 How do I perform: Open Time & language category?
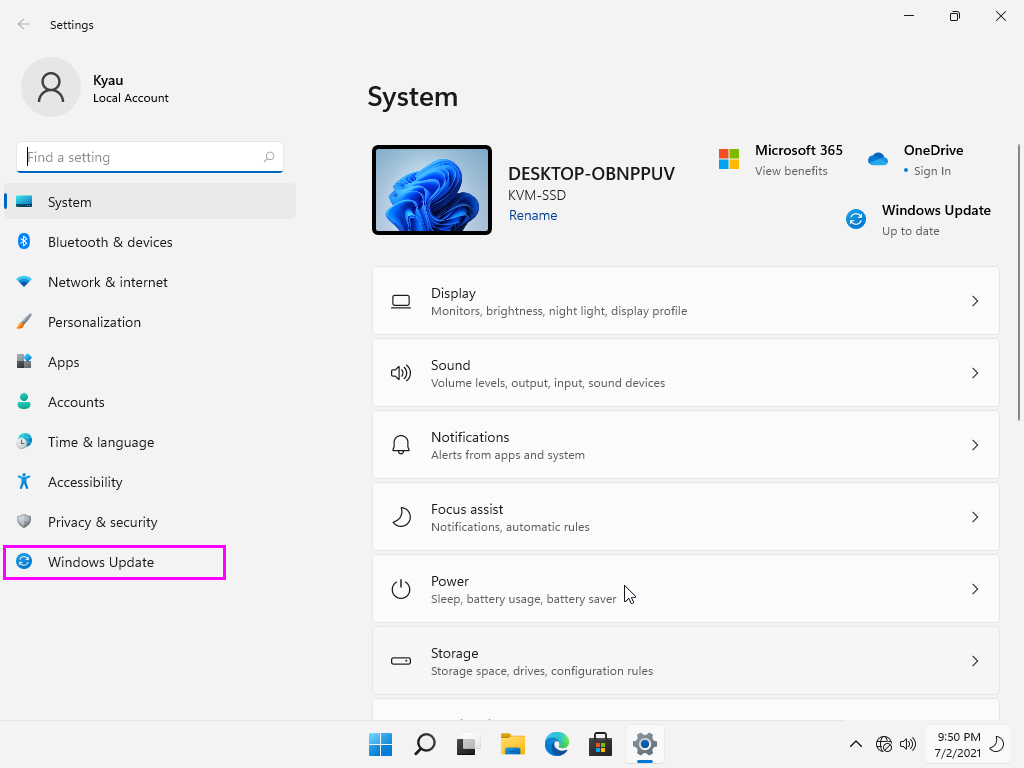(150, 441)
